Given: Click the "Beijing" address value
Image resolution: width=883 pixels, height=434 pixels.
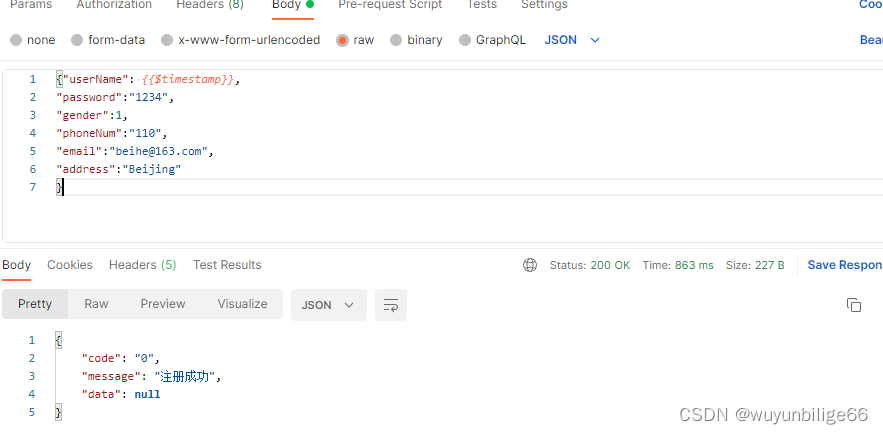Looking at the screenshot, I should point(152,169).
